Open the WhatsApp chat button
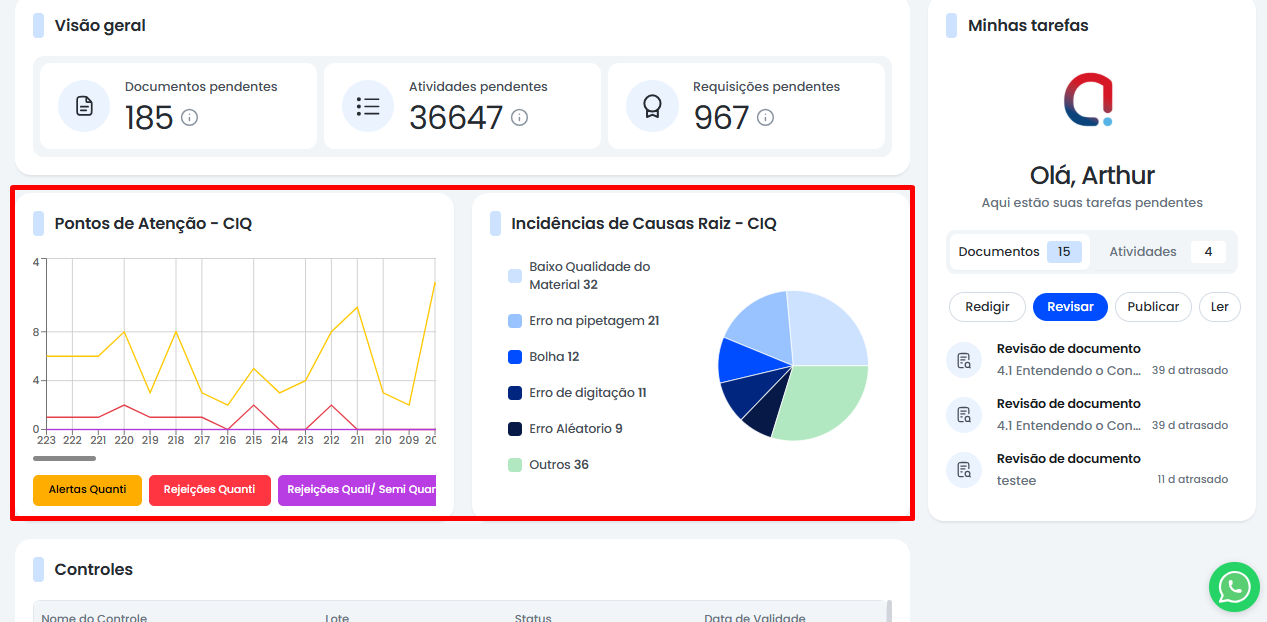Image resolution: width=1267 pixels, height=622 pixels. [1234, 587]
